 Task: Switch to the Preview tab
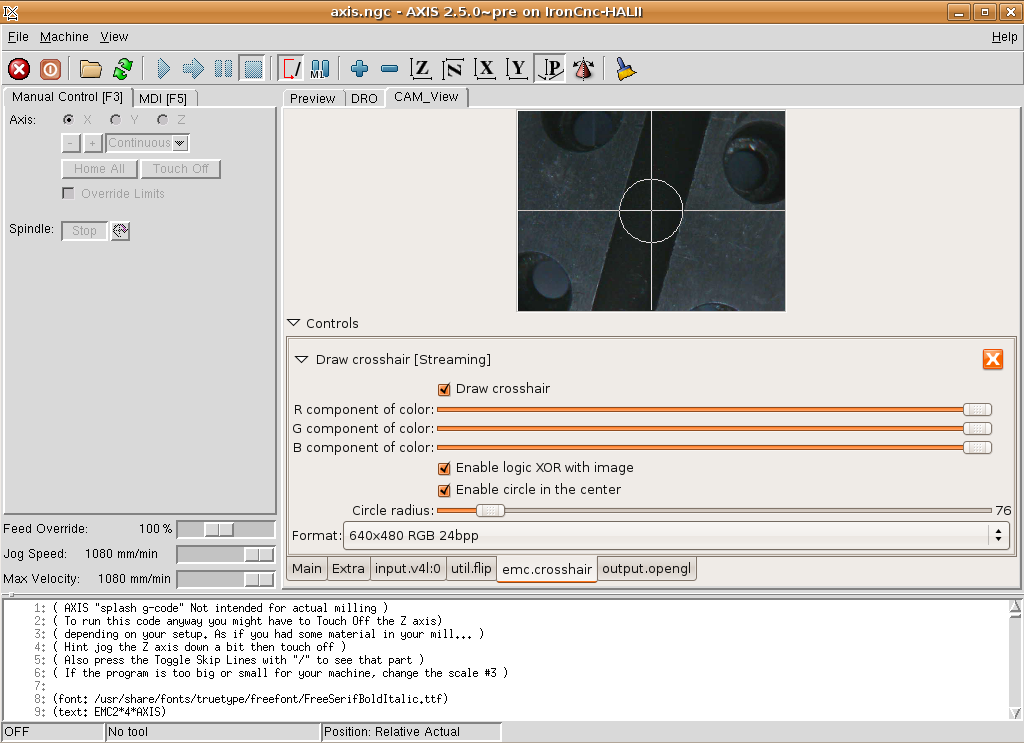click(x=313, y=99)
